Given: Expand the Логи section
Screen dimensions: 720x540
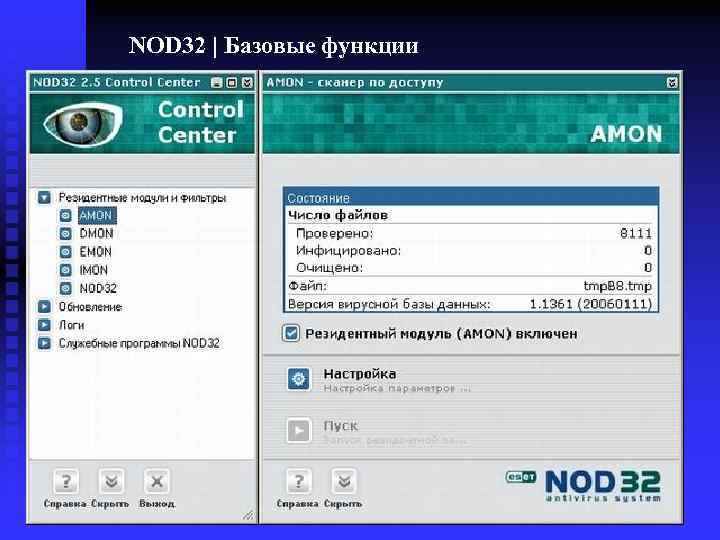Looking at the screenshot, I should pyautogui.click(x=44, y=325).
